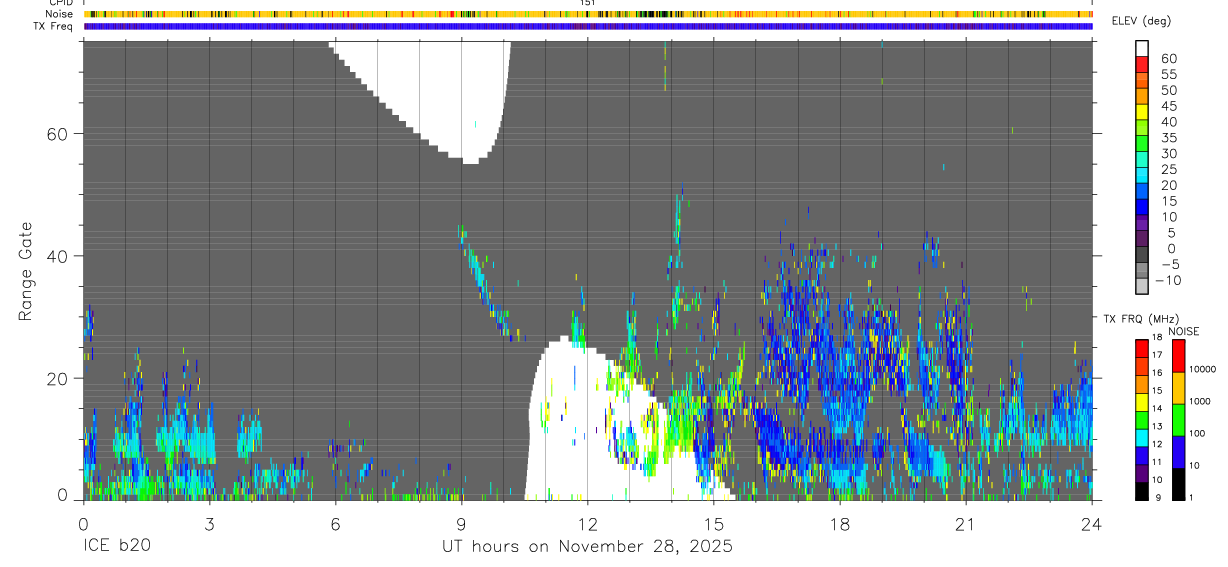Select the orange 1000–10000 noise color band
The height and width of the screenshot is (567, 1228).
pos(1178,388)
